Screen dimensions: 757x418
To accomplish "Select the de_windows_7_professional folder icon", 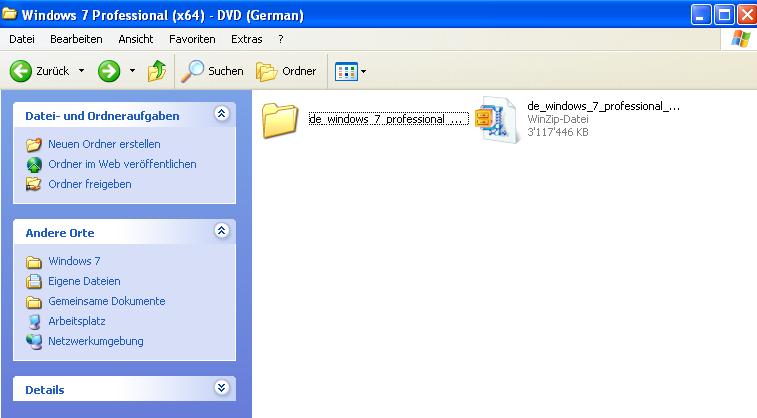I will pyautogui.click(x=280, y=120).
